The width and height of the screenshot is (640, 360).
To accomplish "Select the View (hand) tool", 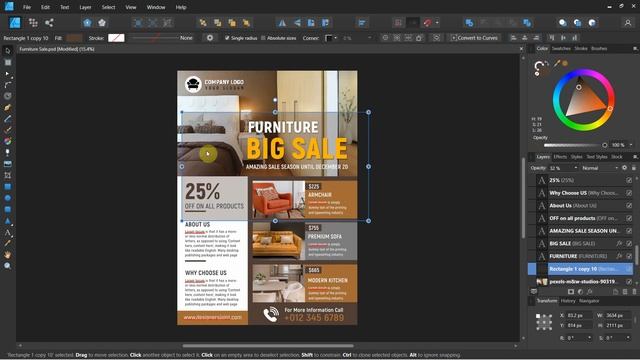I will 7,255.
